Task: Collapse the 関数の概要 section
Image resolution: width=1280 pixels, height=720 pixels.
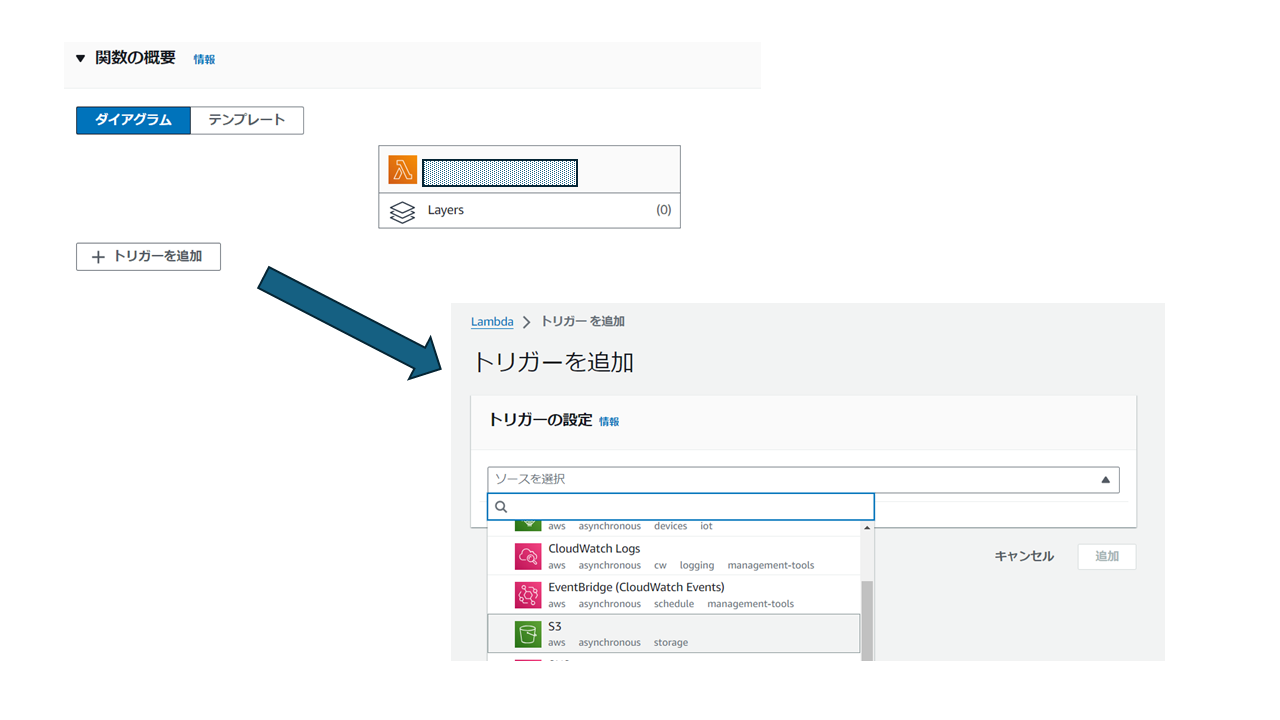Action: tap(81, 57)
